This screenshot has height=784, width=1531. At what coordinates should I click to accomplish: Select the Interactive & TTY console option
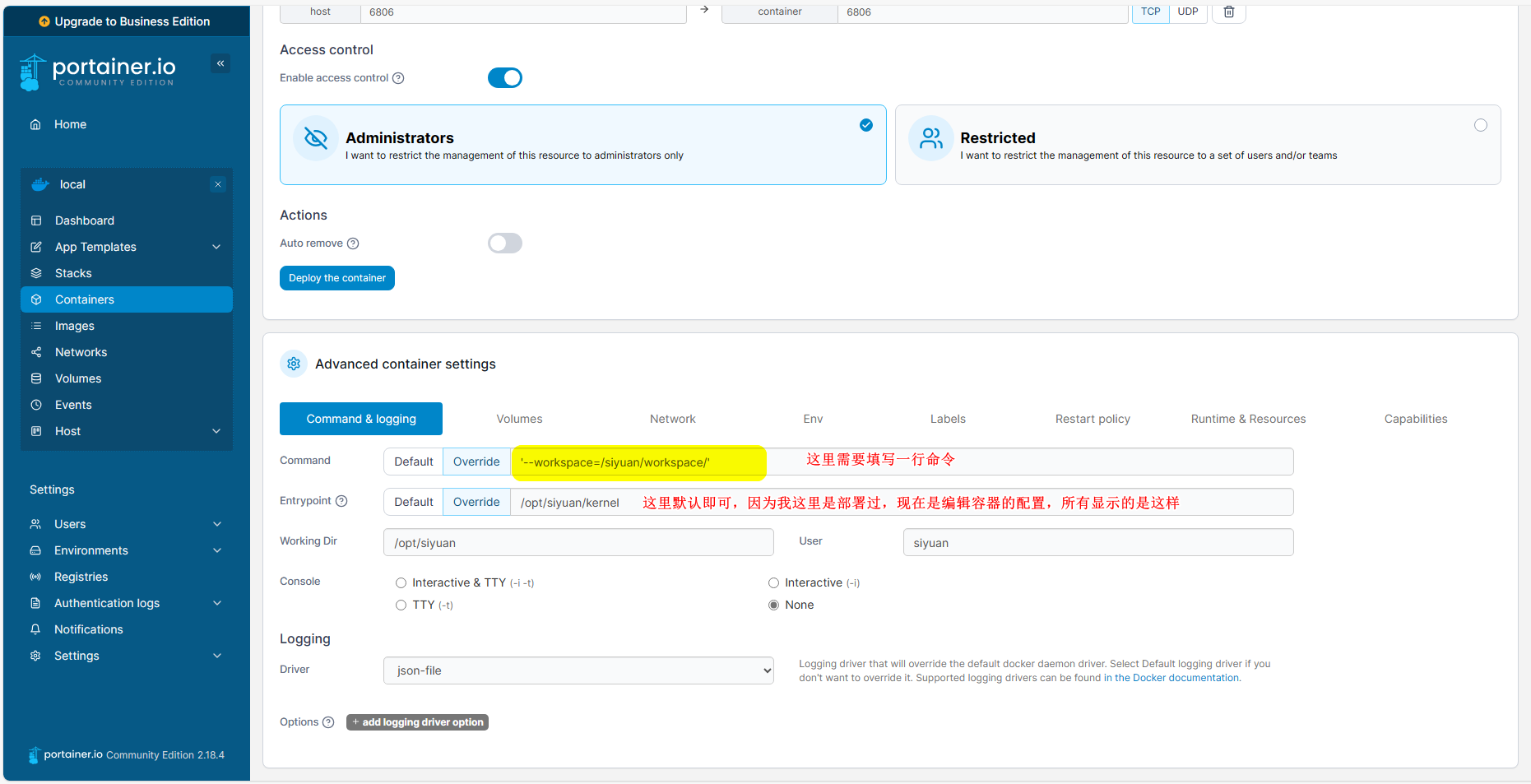[401, 582]
